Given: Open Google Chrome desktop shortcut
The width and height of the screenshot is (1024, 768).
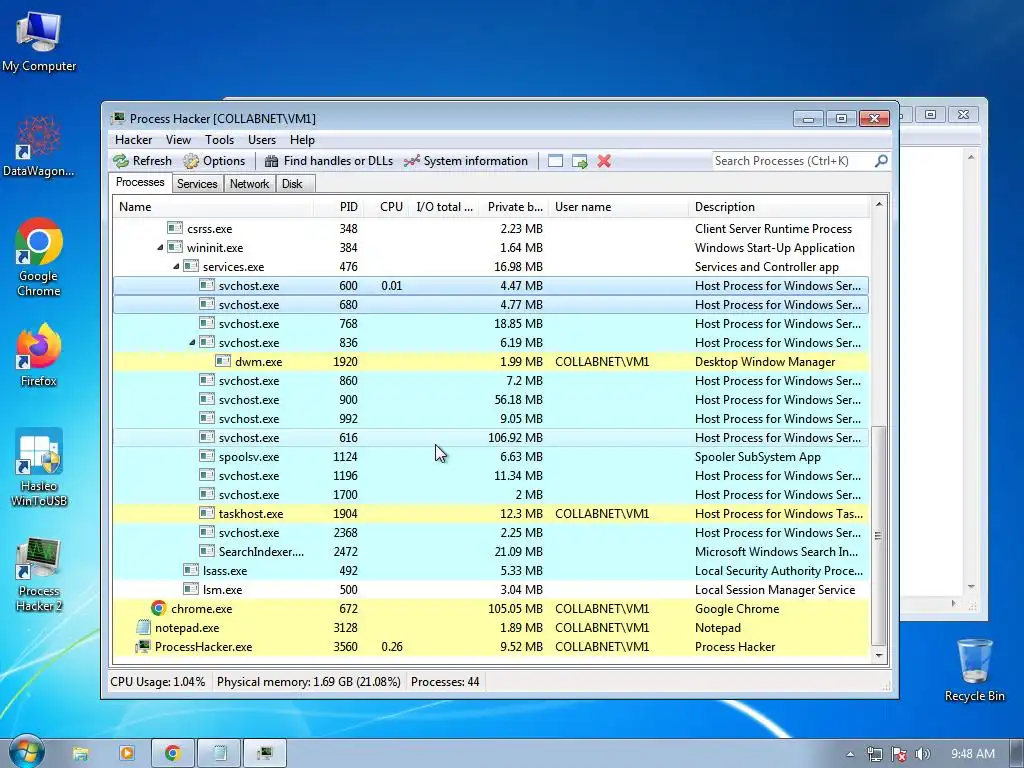Looking at the screenshot, I should [x=39, y=257].
